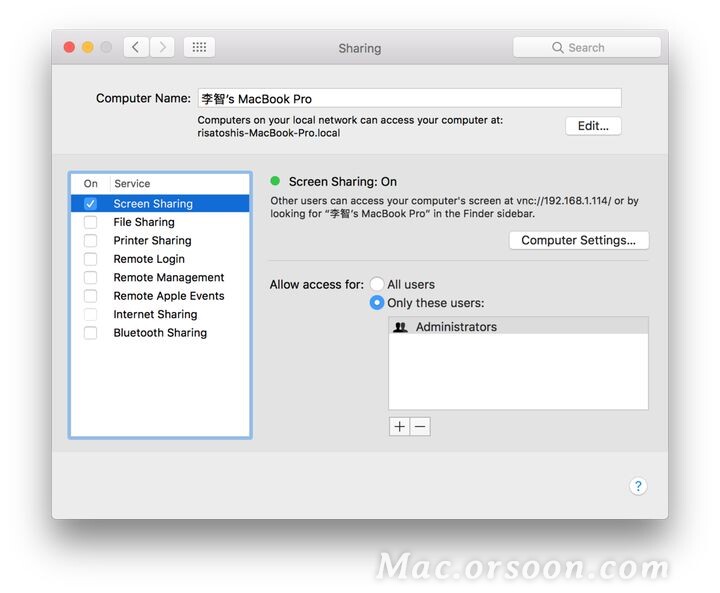Select Only these users radio button

click(x=377, y=303)
